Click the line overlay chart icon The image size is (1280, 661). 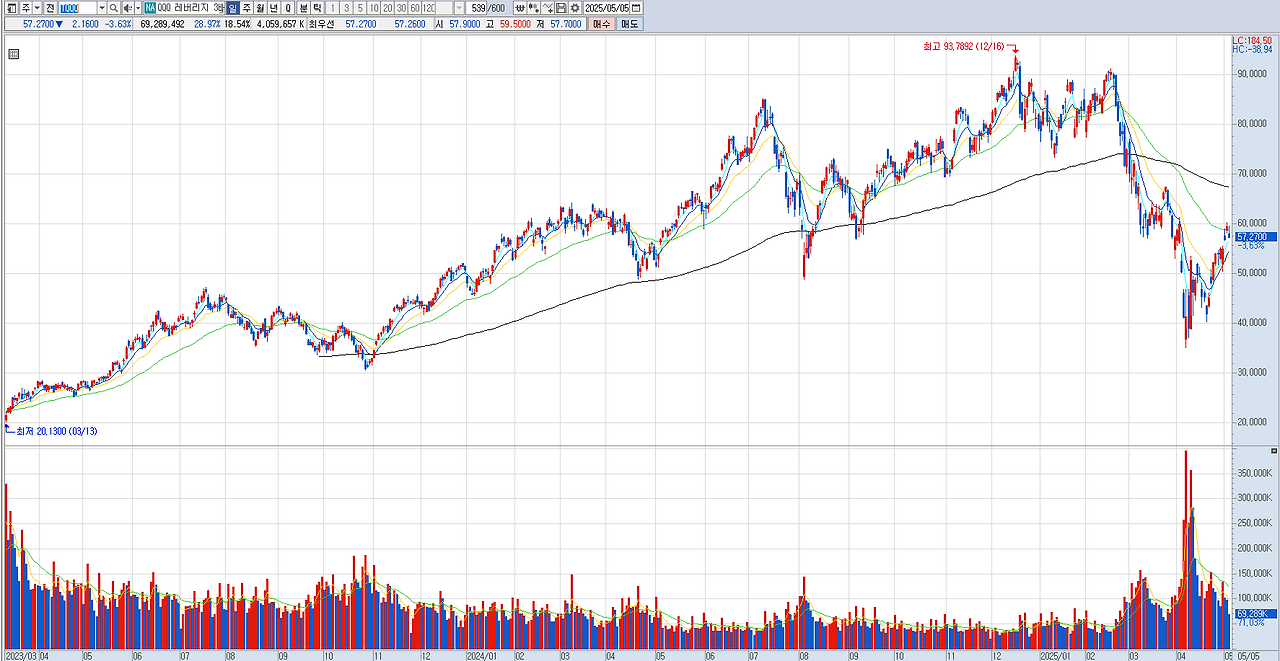[x=548, y=8]
